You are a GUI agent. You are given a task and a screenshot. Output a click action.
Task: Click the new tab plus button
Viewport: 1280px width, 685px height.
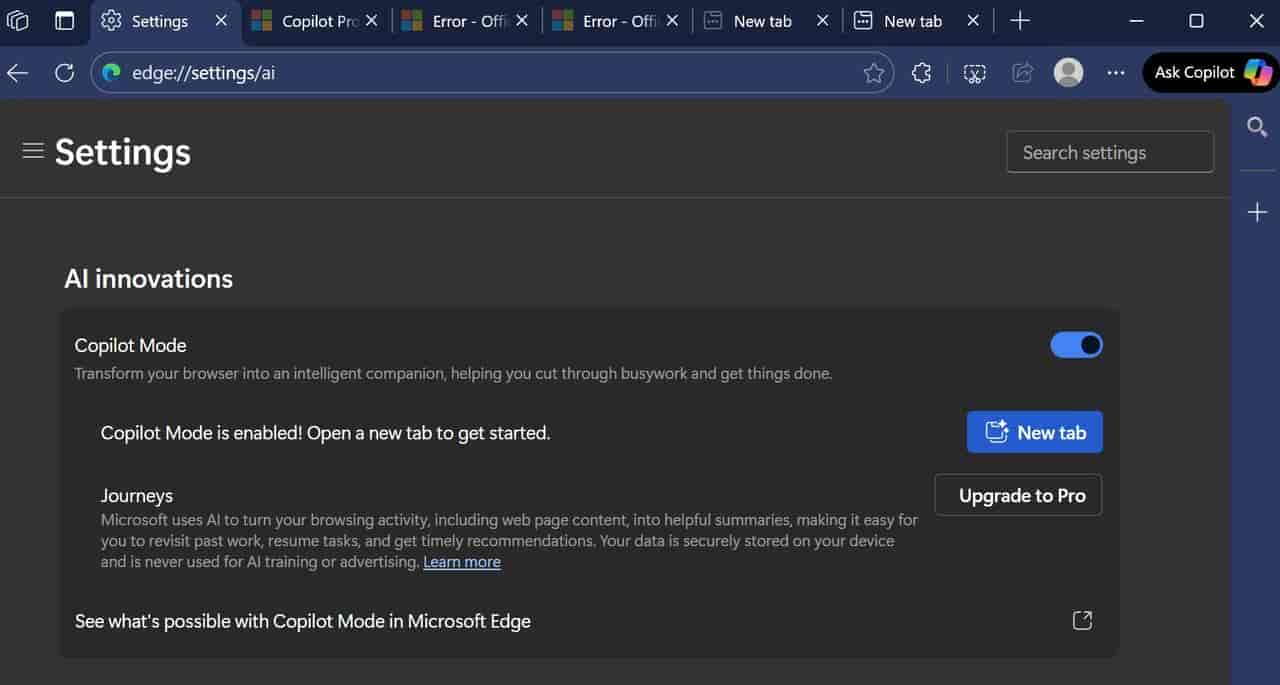[1020, 21]
